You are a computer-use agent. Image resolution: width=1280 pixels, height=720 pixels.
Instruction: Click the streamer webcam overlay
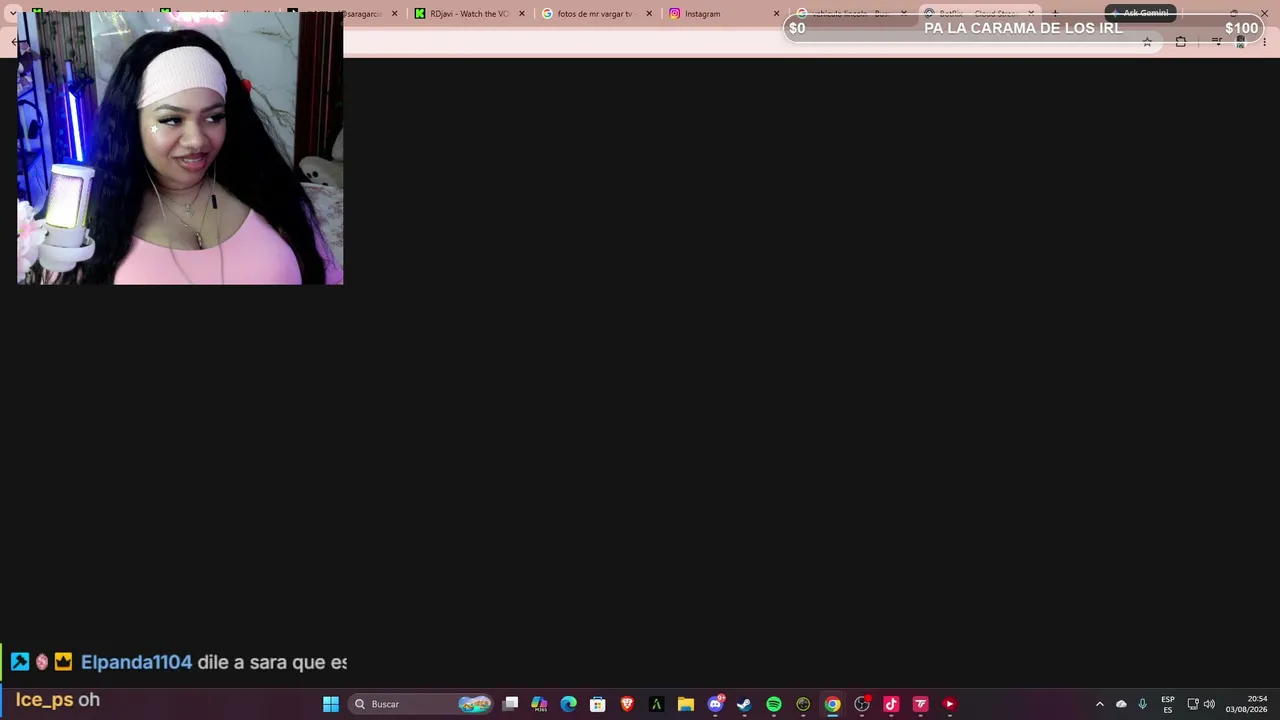180,148
